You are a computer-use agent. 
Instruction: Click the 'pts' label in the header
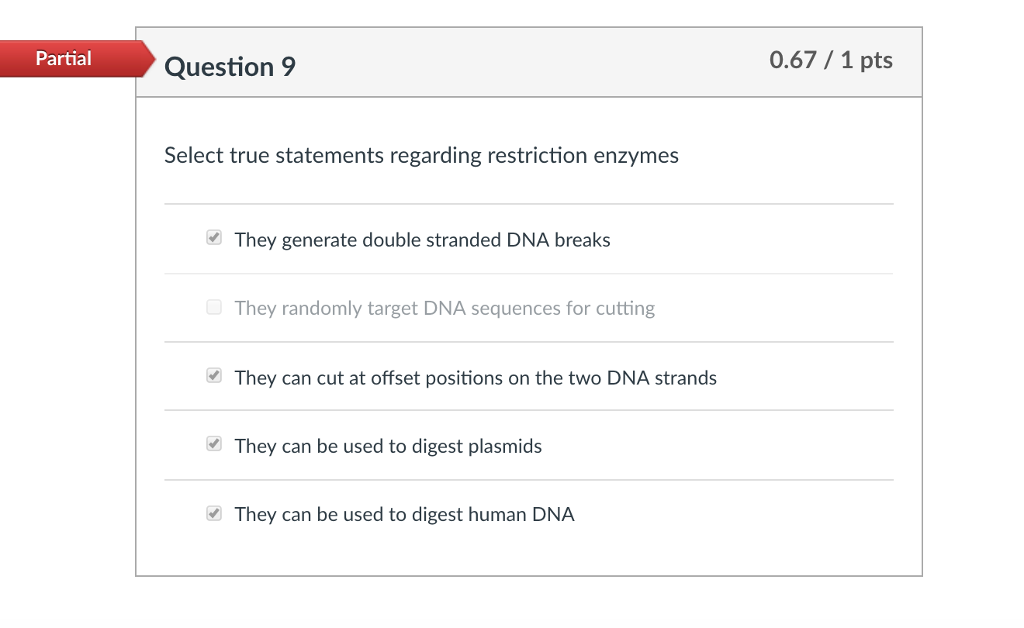[876, 61]
